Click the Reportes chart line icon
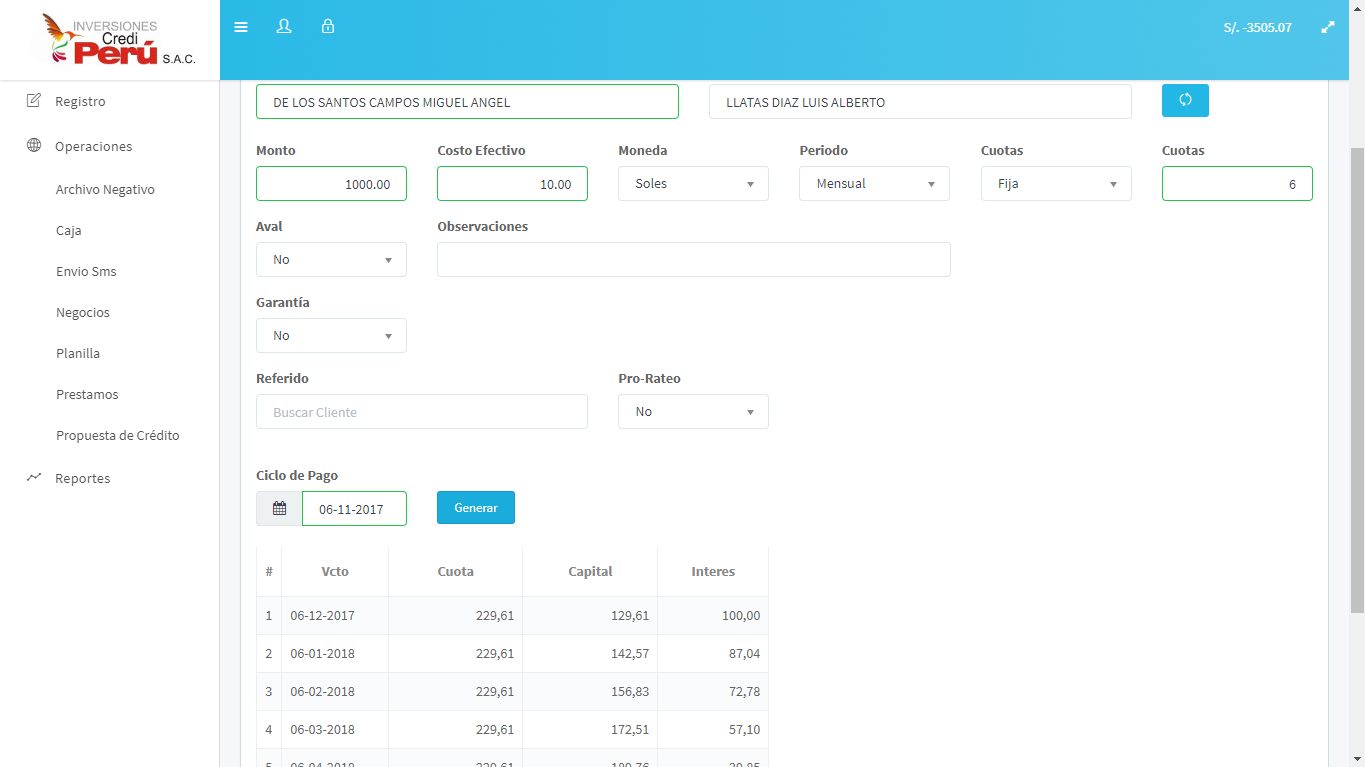The width and height of the screenshot is (1365, 767). point(34,477)
